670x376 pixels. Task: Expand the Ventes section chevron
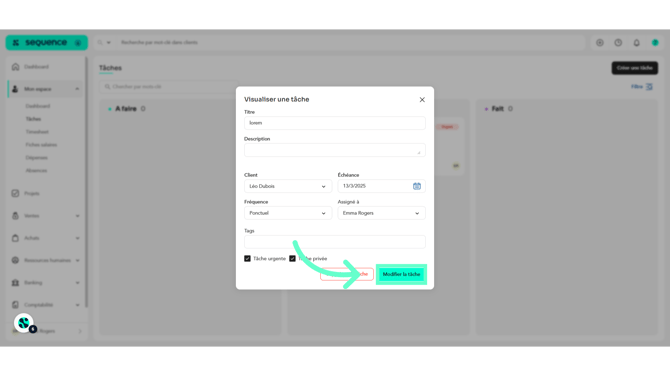point(77,216)
